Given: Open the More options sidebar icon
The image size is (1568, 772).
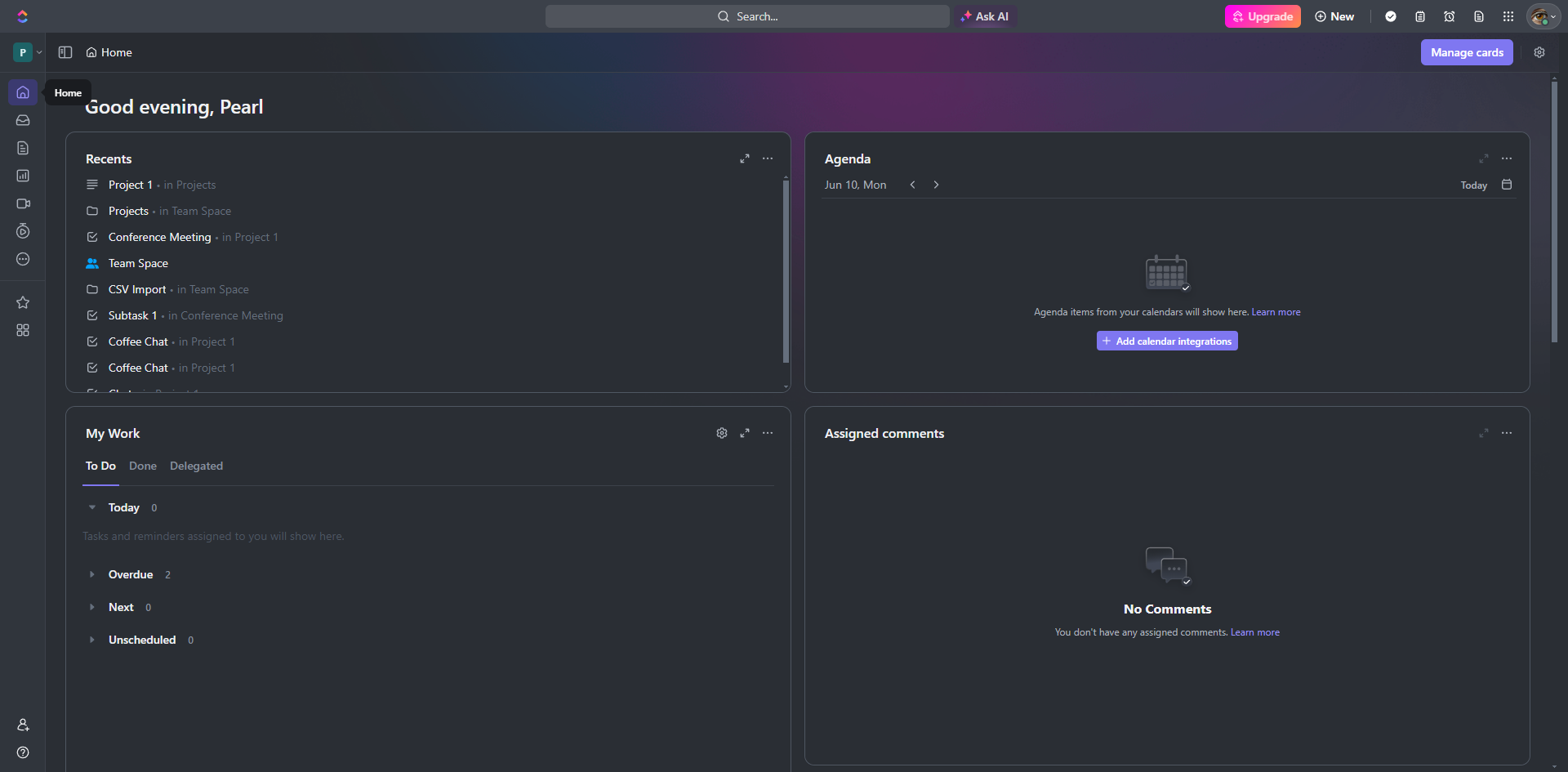Looking at the screenshot, I should tap(23, 259).
